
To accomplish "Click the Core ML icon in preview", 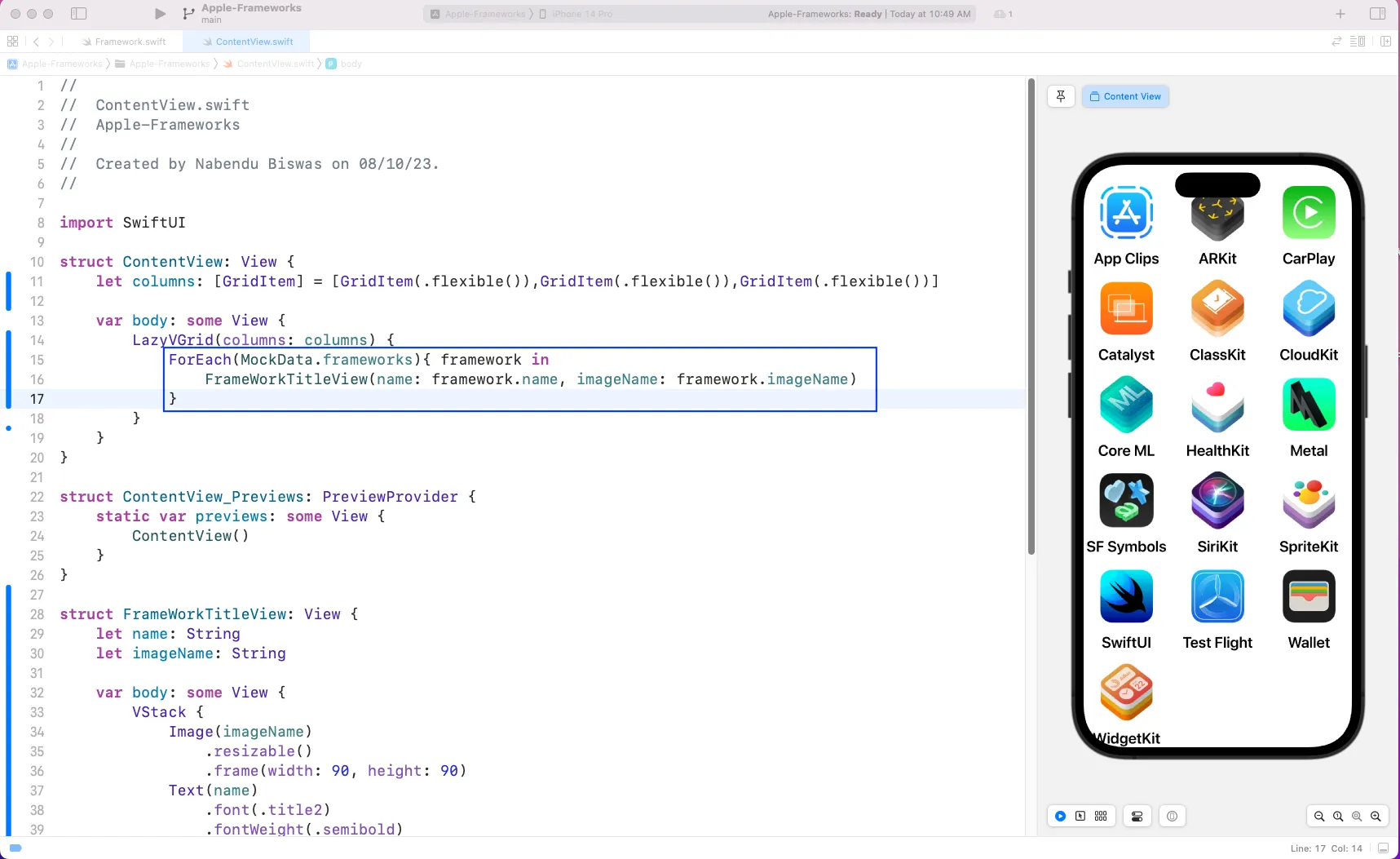I will pyautogui.click(x=1126, y=404).
